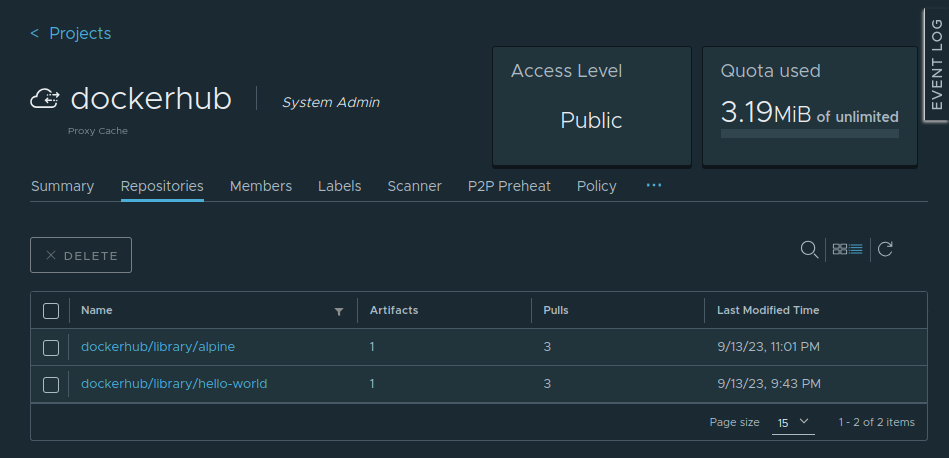Click the proxy cache cloud icon
Image resolution: width=949 pixels, height=458 pixels.
46,99
